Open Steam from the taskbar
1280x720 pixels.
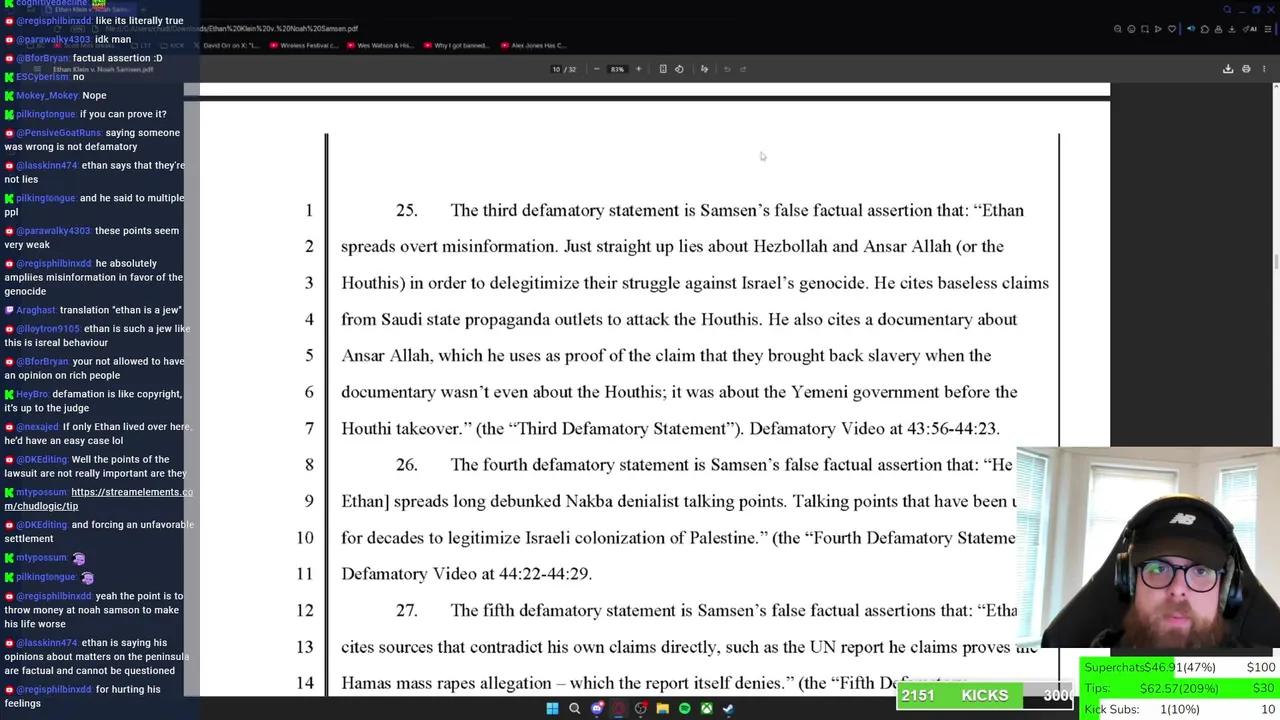[728, 709]
